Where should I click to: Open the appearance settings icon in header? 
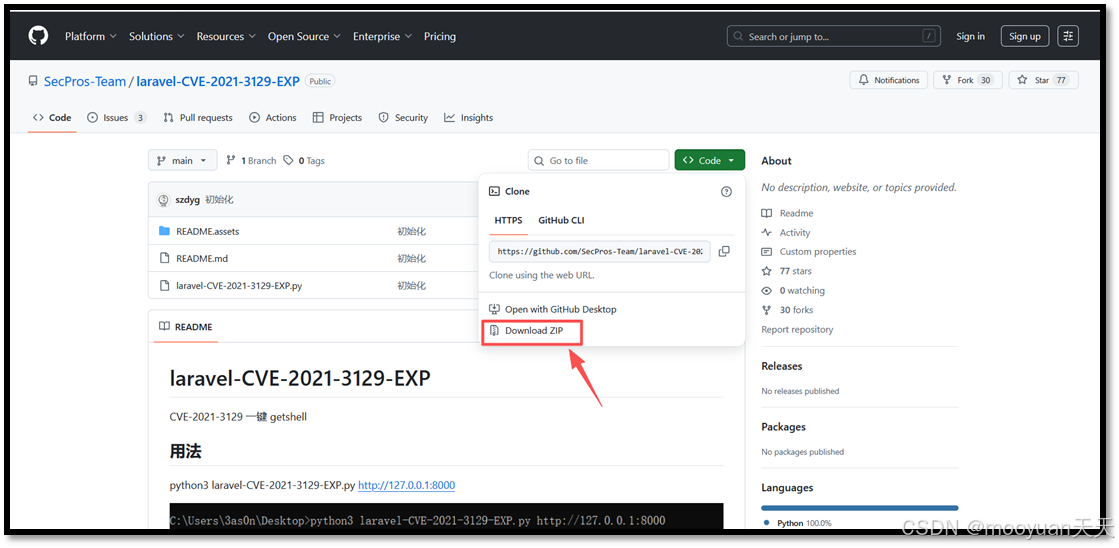pos(1068,36)
